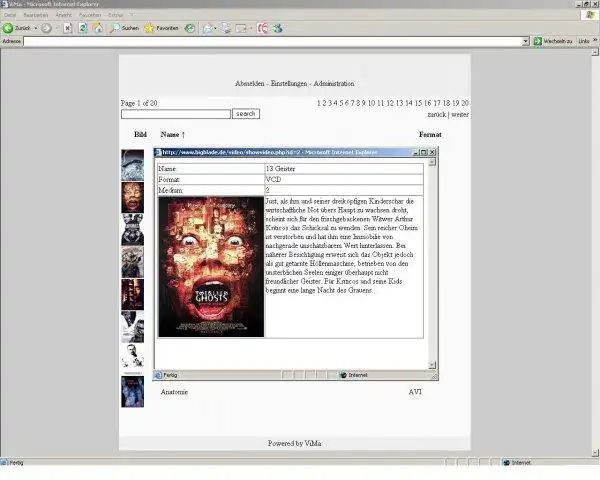The height and width of the screenshot is (480, 600).
Task: Click the Format column header
Action: (430, 134)
